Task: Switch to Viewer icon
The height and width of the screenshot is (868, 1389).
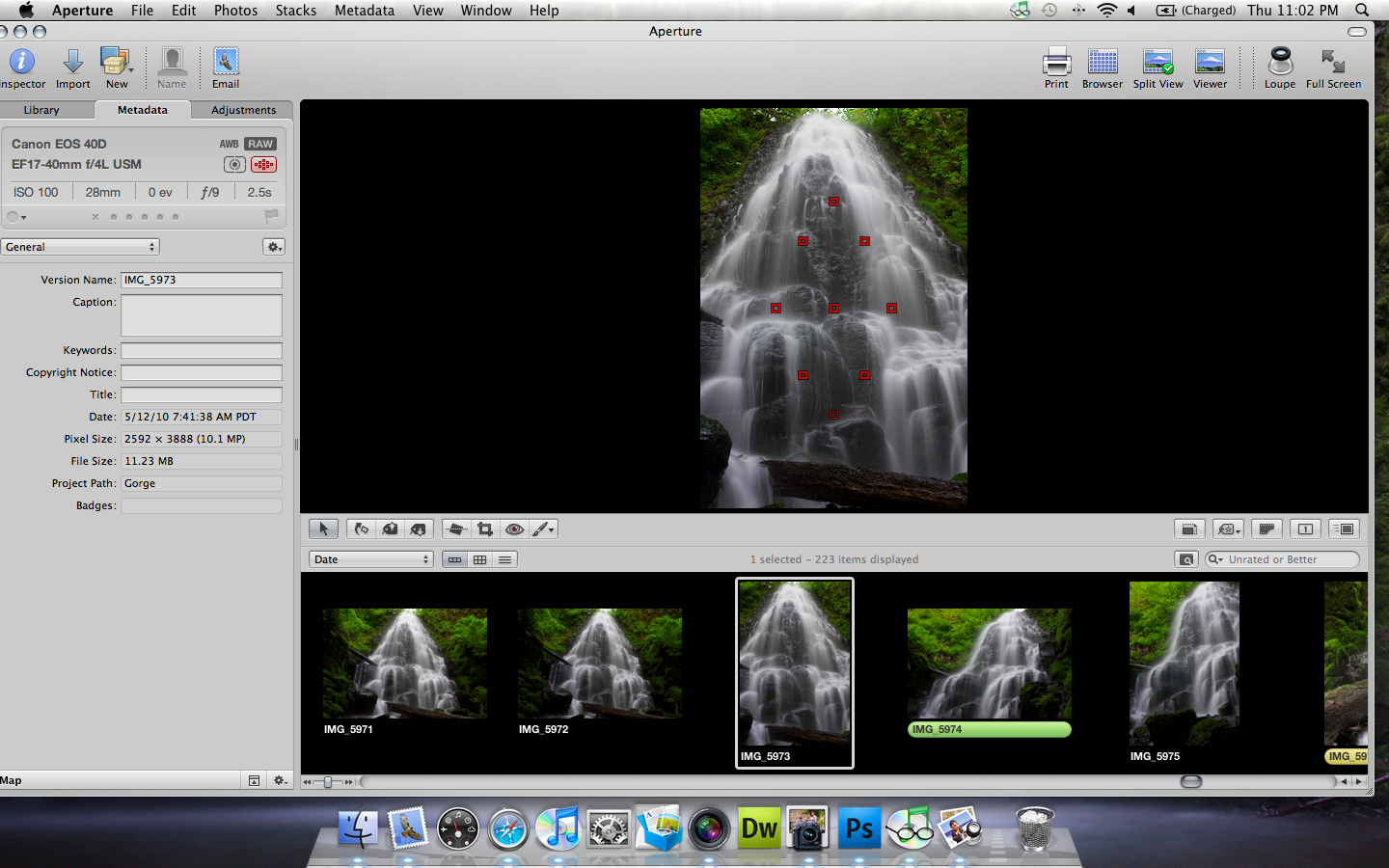Action: pos(1210,62)
